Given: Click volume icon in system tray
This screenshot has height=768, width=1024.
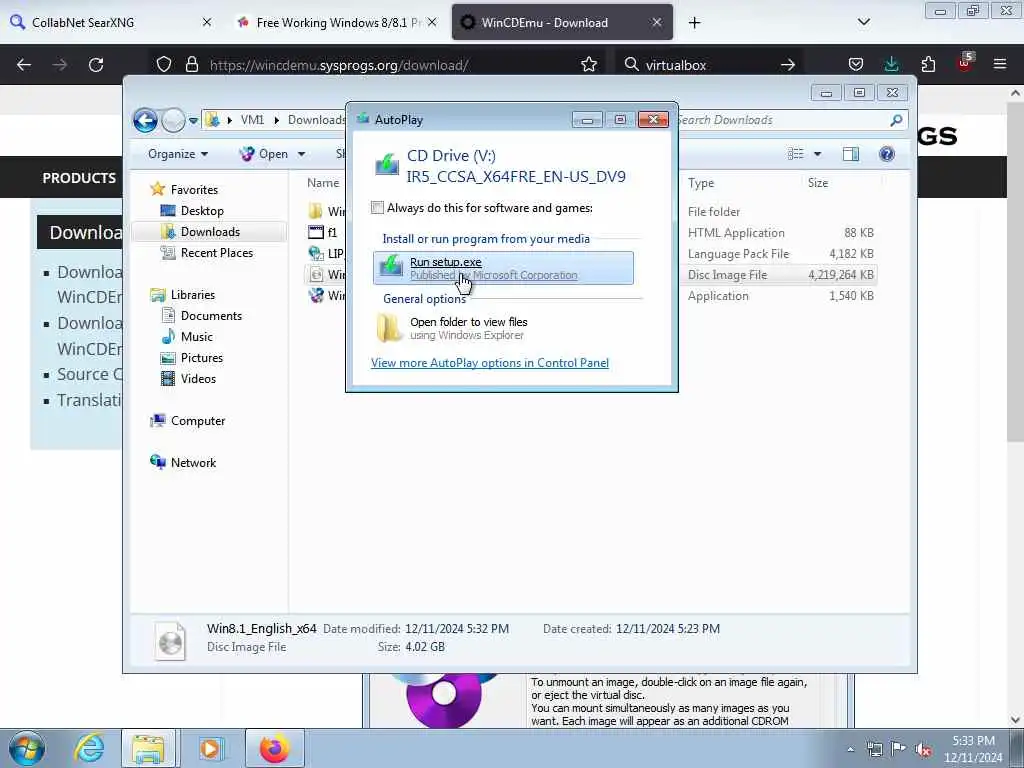Looking at the screenshot, I should [923, 750].
